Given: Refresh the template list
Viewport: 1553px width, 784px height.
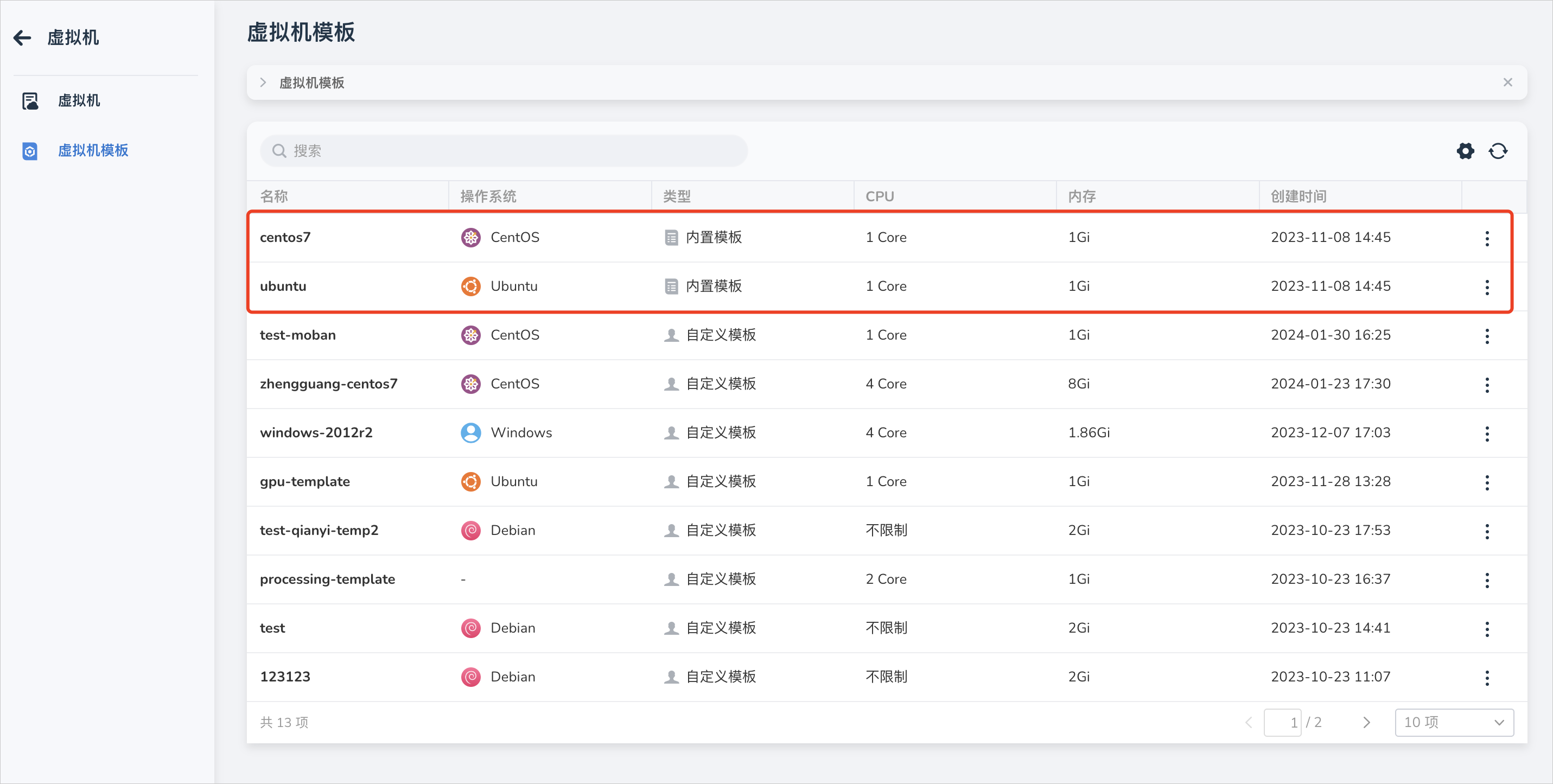Looking at the screenshot, I should click(x=1498, y=151).
